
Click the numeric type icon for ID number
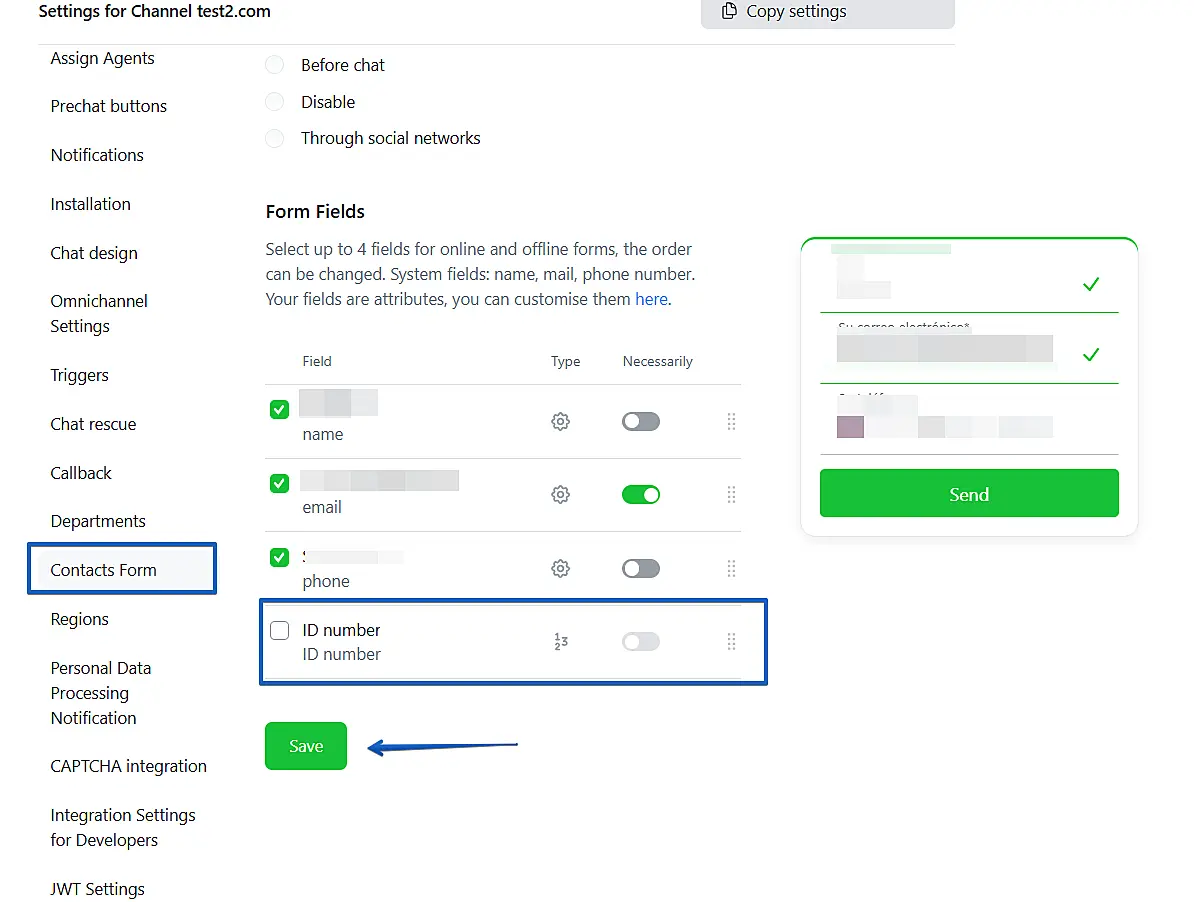point(560,642)
